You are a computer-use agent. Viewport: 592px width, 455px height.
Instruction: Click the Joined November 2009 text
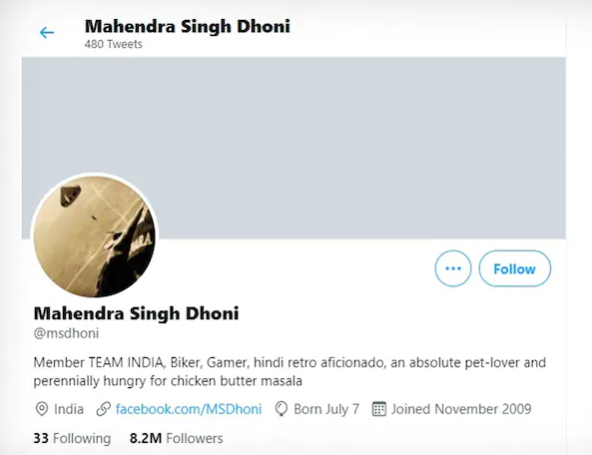(x=461, y=409)
